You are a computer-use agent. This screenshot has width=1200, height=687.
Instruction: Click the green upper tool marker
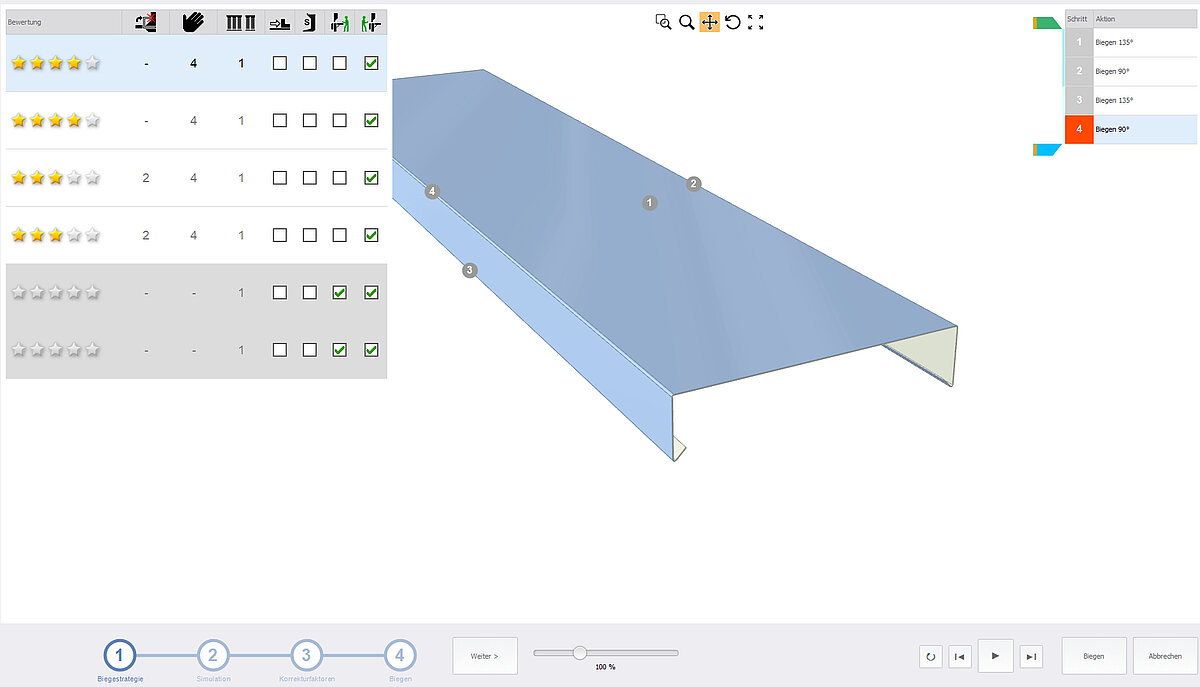pyautogui.click(x=1047, y=23)
